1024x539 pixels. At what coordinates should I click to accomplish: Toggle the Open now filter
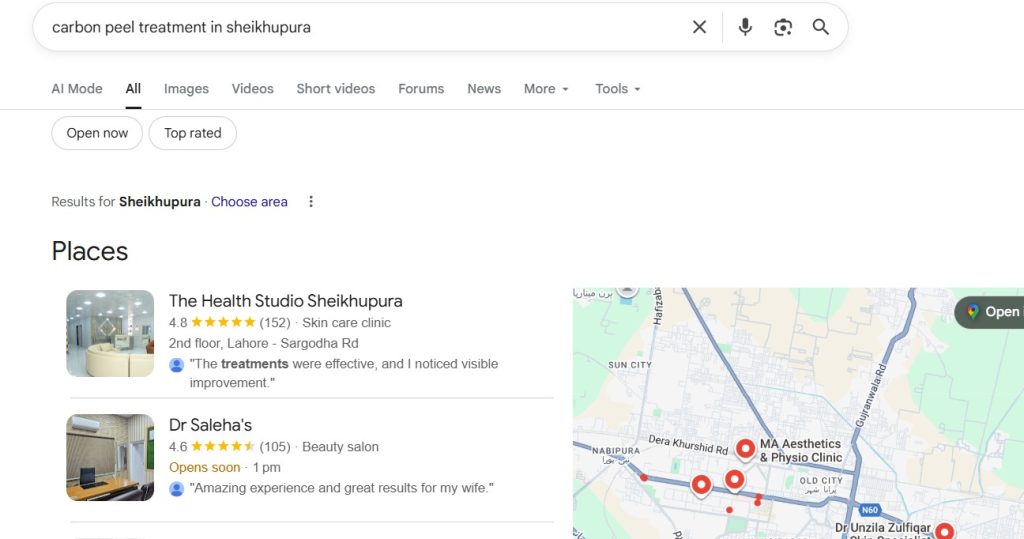(x=97, y=133)
